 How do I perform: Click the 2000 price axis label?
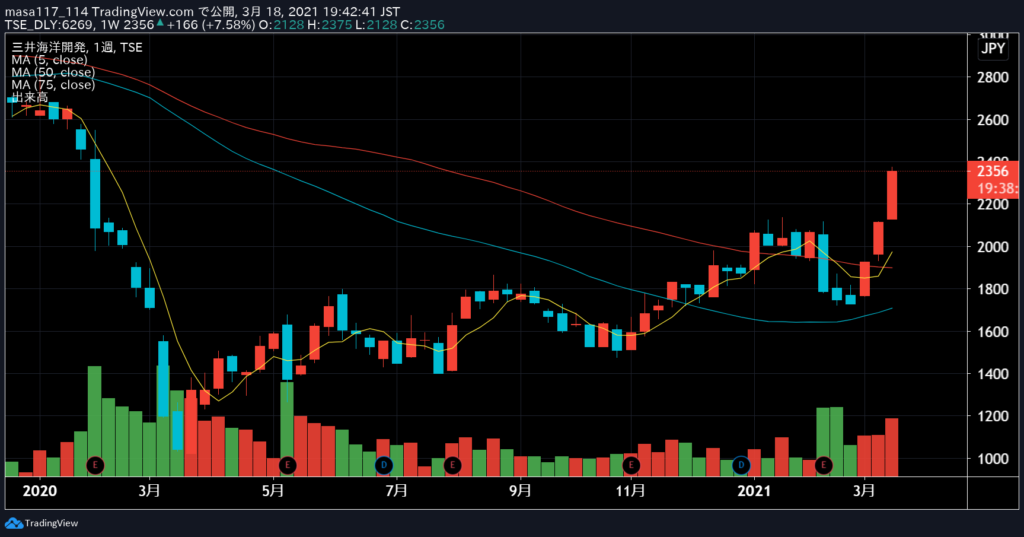993,247
